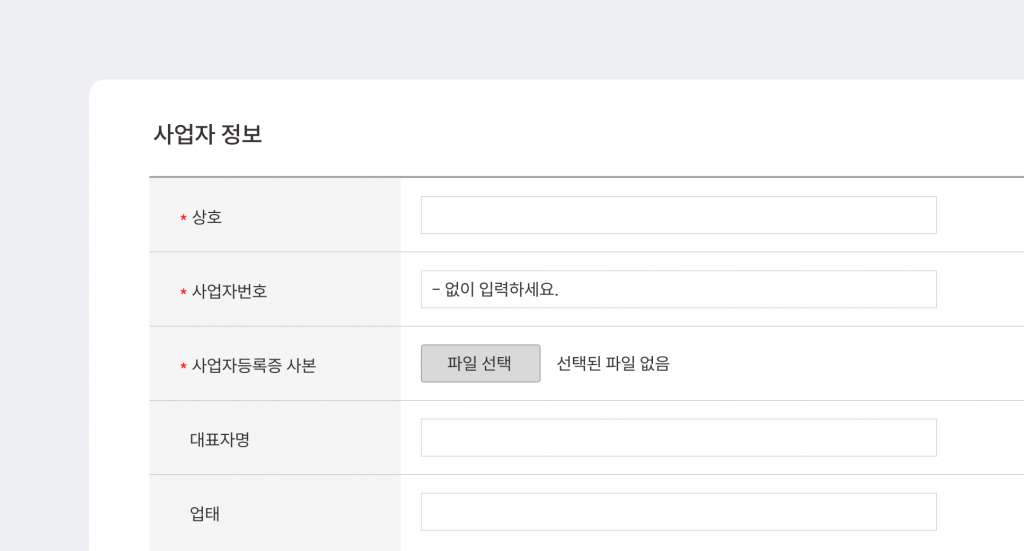This screenshot has width=1024, height=551.
Task: Click the 사업자등록증 사본 label
Action: (254, 366)
